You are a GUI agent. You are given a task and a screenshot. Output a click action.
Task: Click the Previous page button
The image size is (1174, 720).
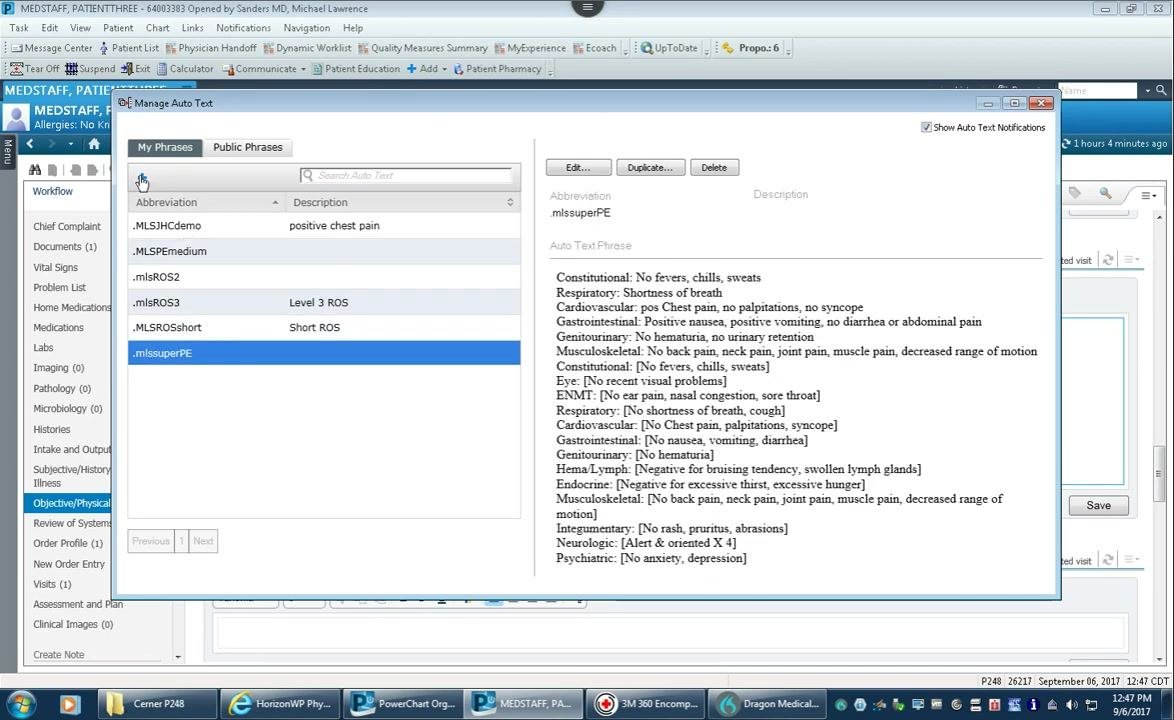coord(151,541)
